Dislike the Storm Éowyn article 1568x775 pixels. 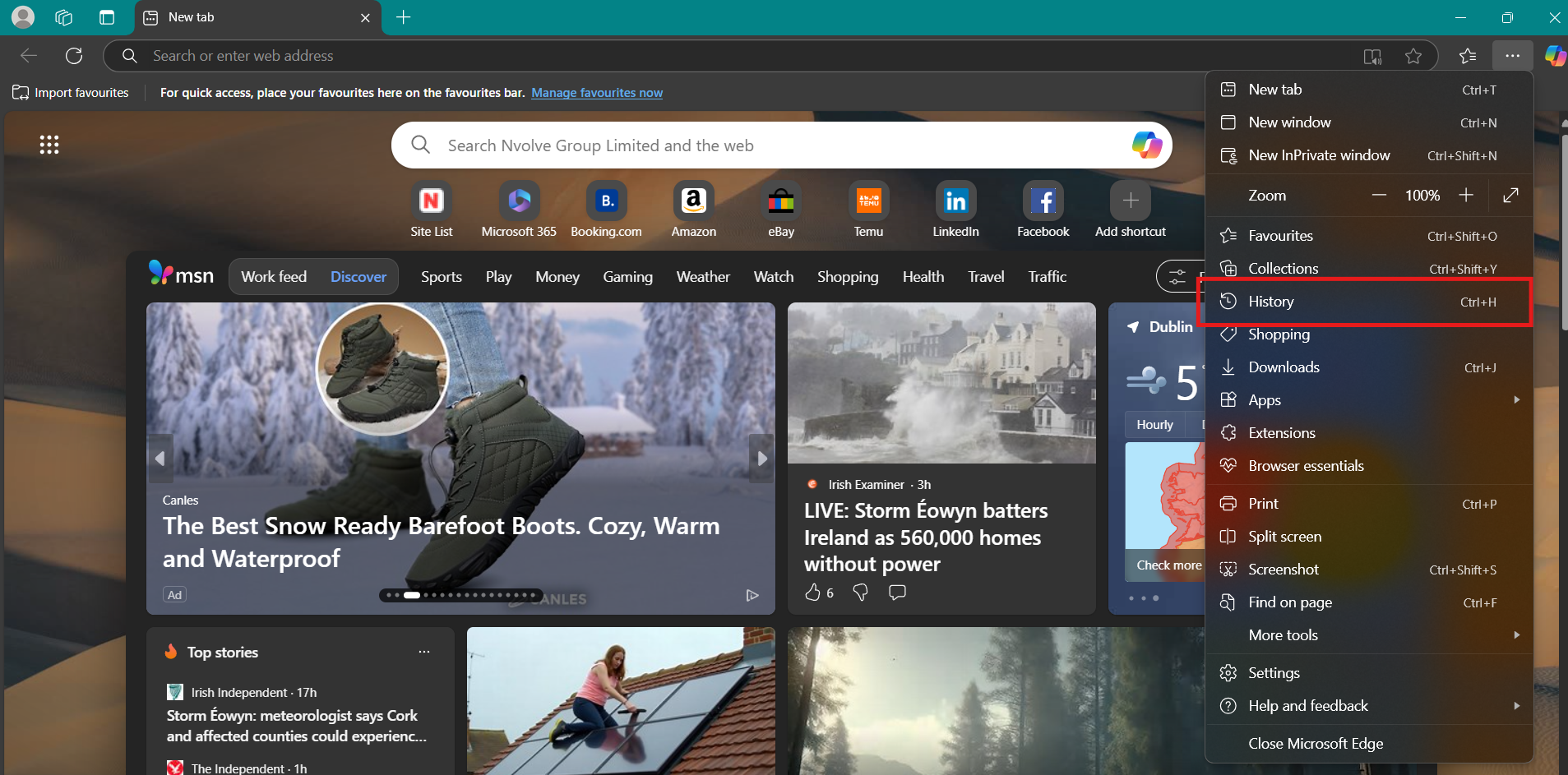(860, 593)
